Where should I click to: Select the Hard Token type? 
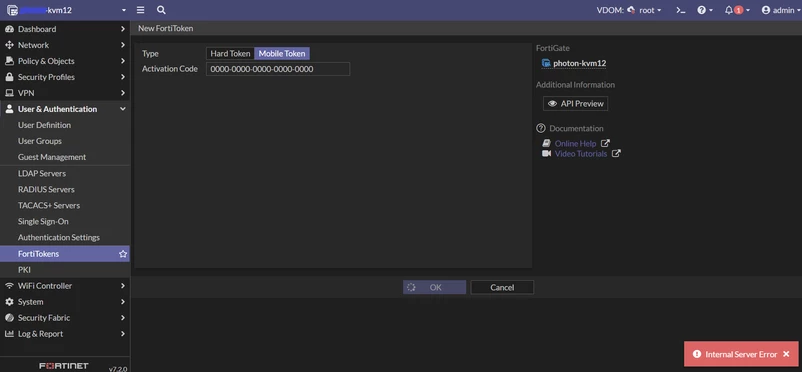coord(230,54)
